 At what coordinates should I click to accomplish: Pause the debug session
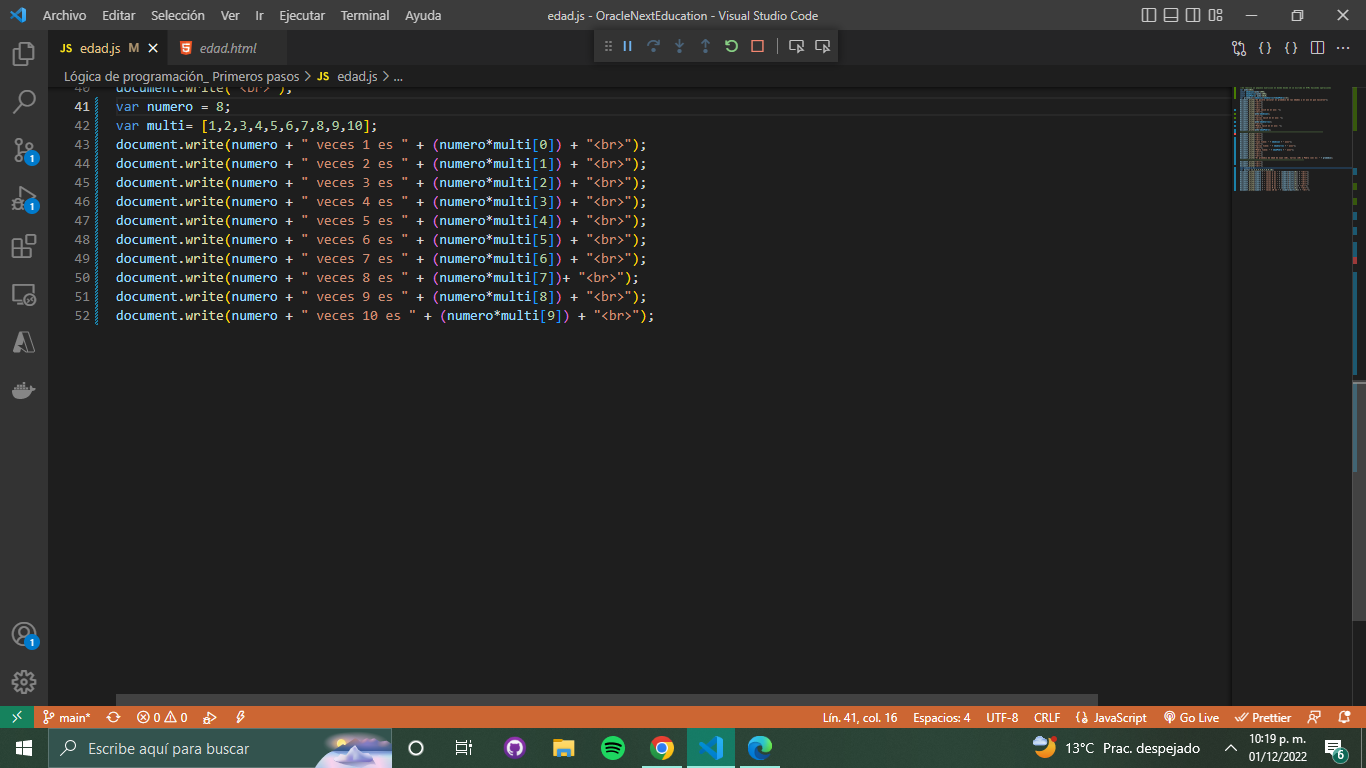[x=628, y=46]
